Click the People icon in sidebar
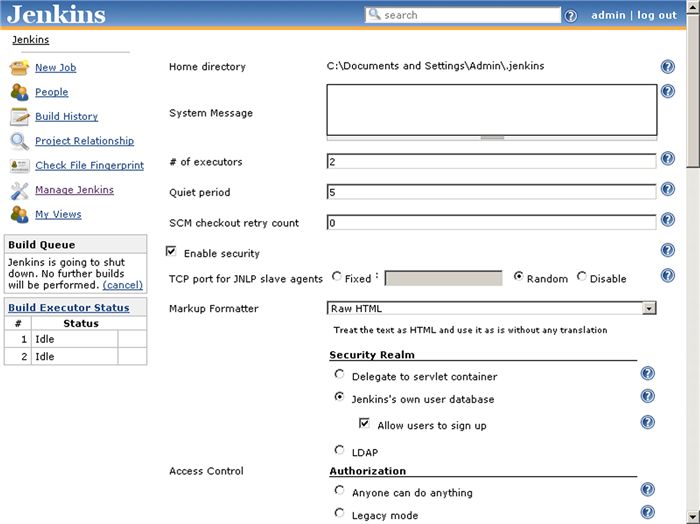 point(19,92)
